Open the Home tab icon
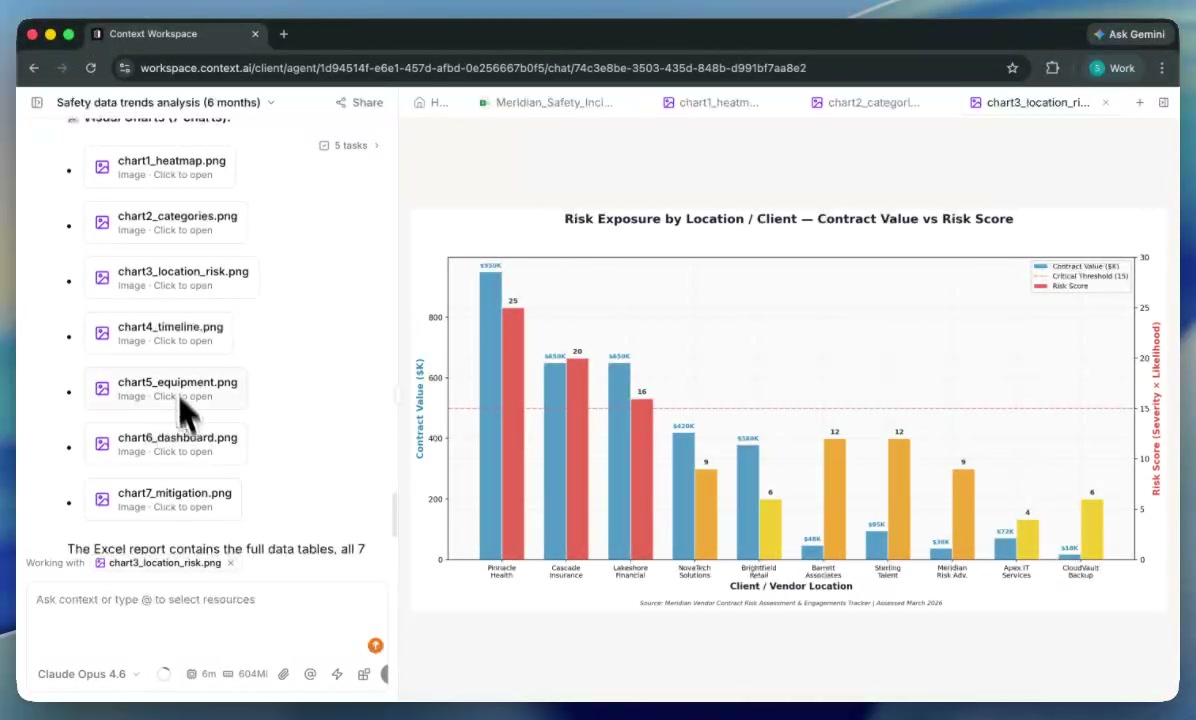This screenshot has height=720, width=1196. [x=420, y=102]
